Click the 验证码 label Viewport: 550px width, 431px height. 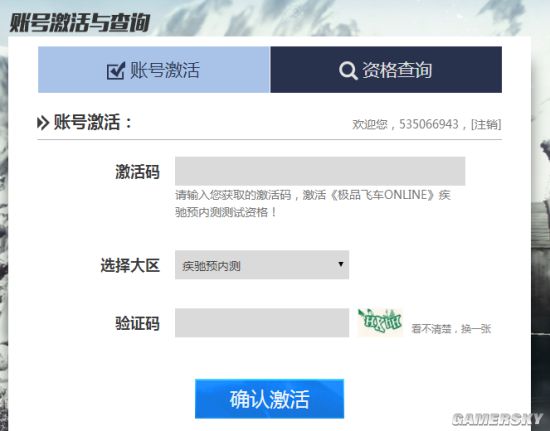138,323
